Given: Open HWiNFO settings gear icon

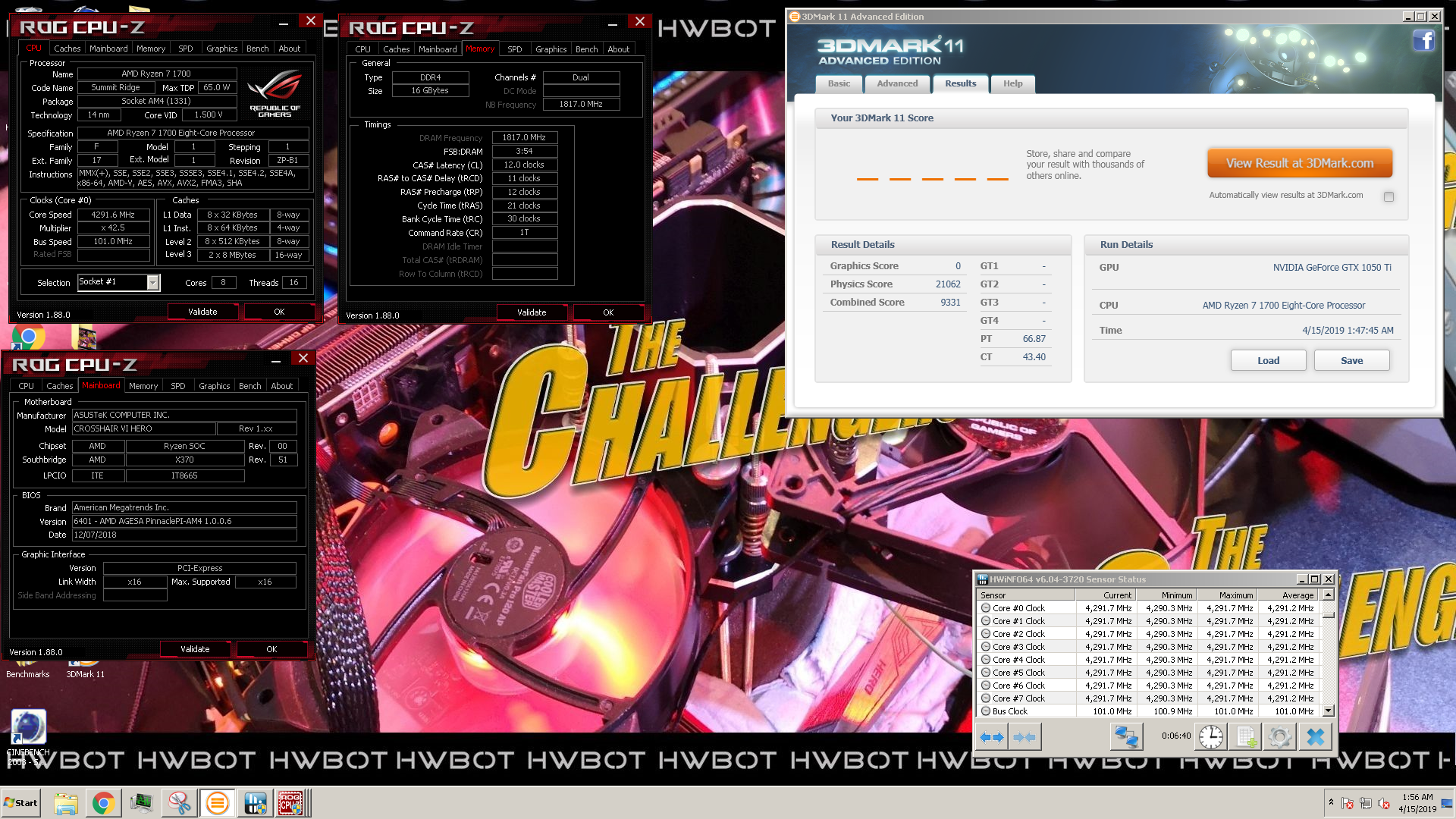Looking at the screenshot, I should click(x=1279, y=736).
